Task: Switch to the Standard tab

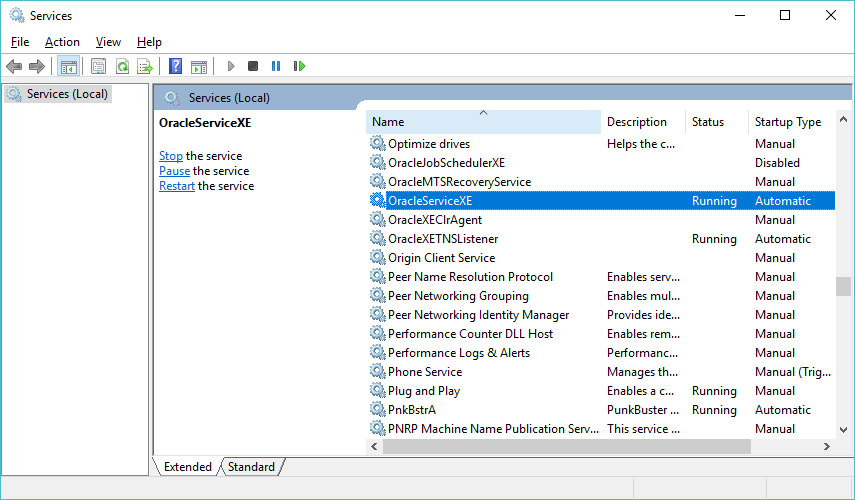Action: pyautogui.click(x=251, y=467)
